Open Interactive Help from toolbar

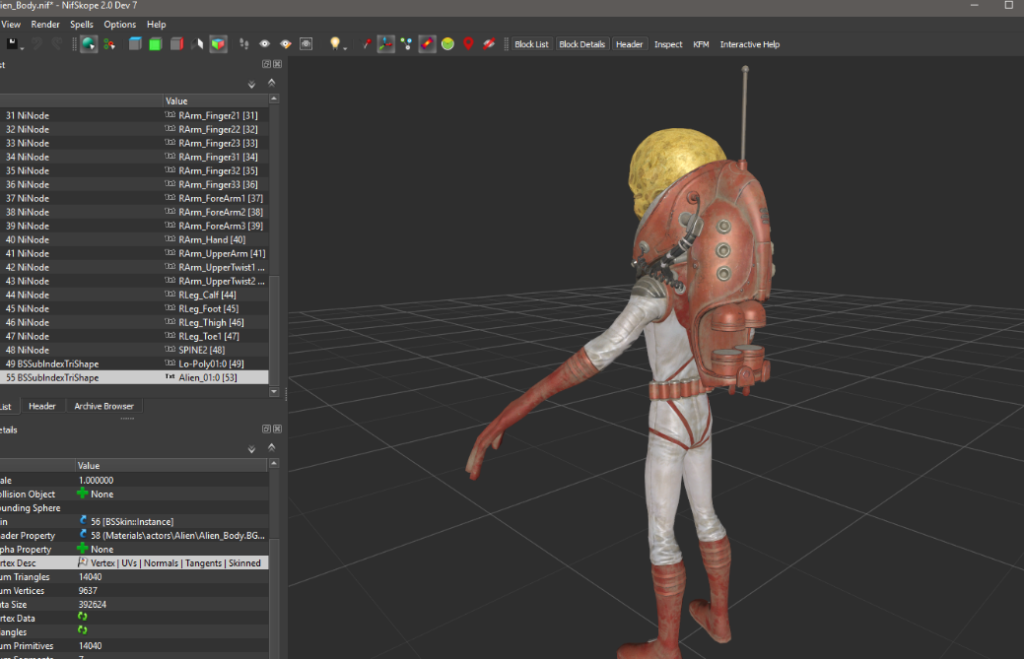tap(749, 44)
